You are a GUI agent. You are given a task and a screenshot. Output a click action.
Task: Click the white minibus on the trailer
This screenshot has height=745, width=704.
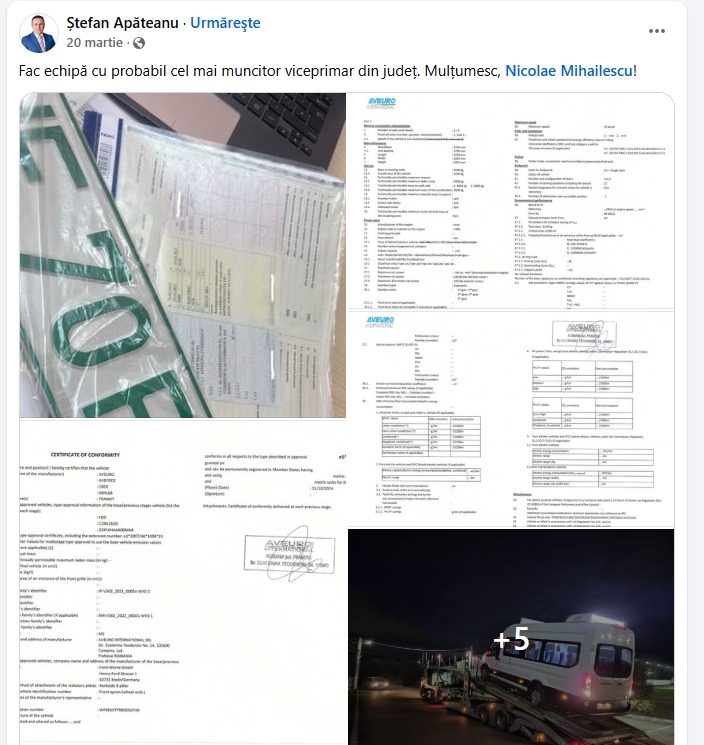(x=558, y=657)
